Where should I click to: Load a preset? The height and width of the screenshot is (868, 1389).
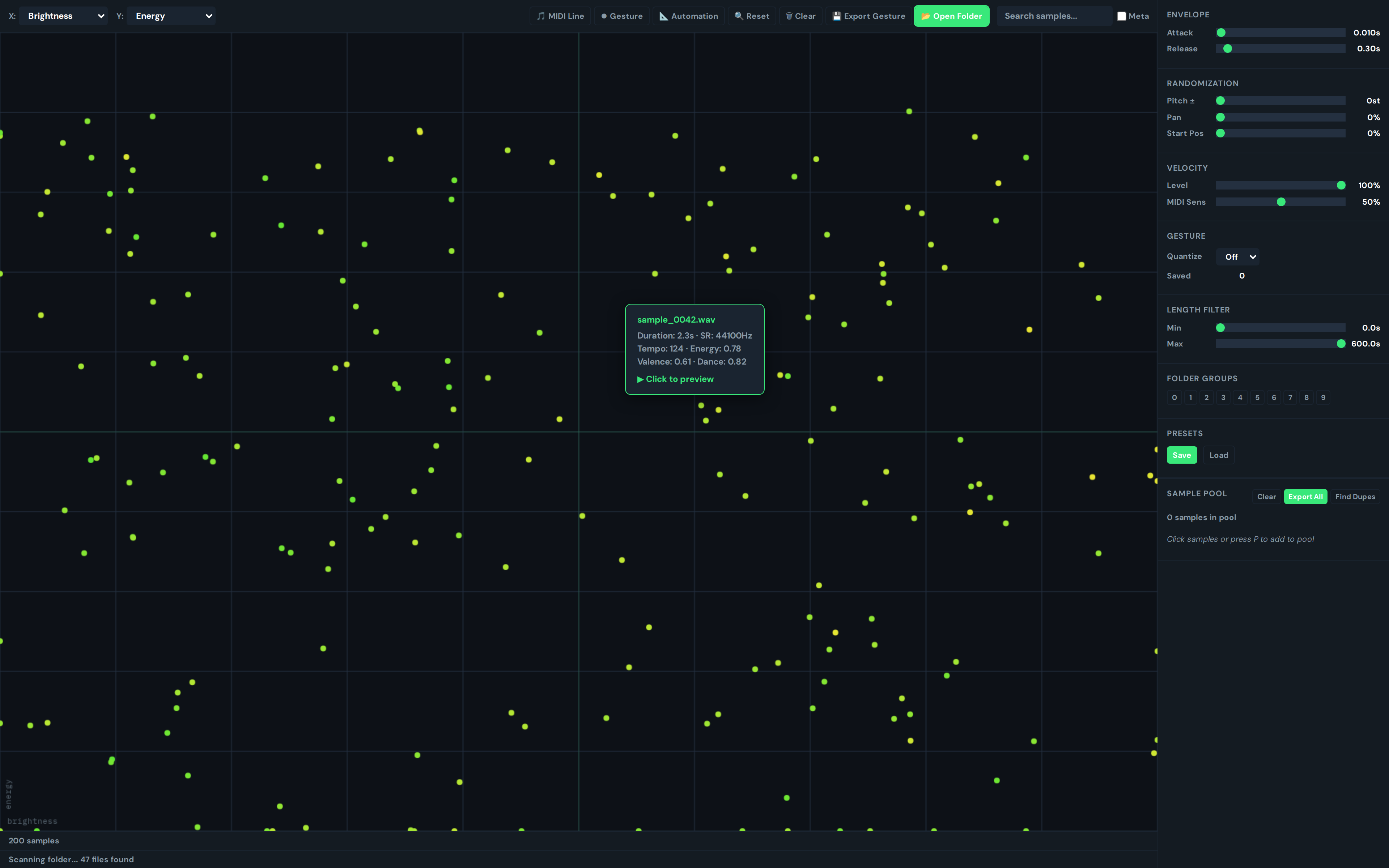tap(1219, 455)
